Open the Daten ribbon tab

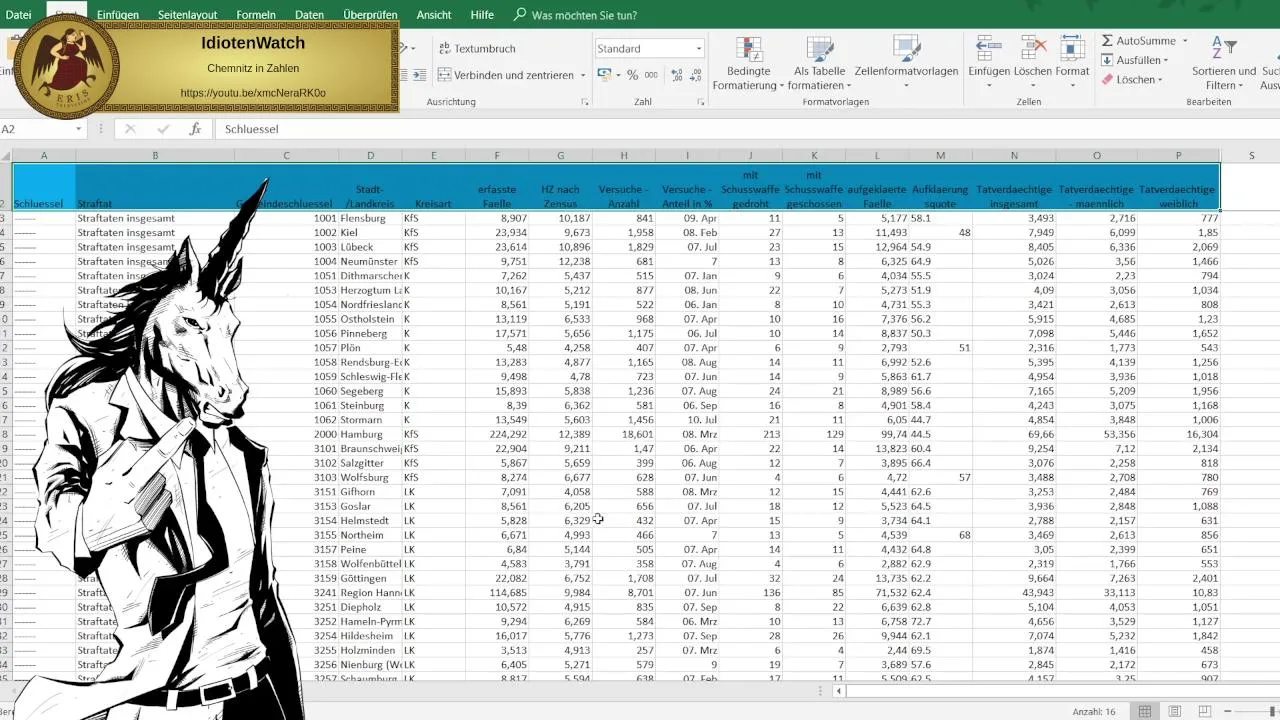tap(309, 15)
